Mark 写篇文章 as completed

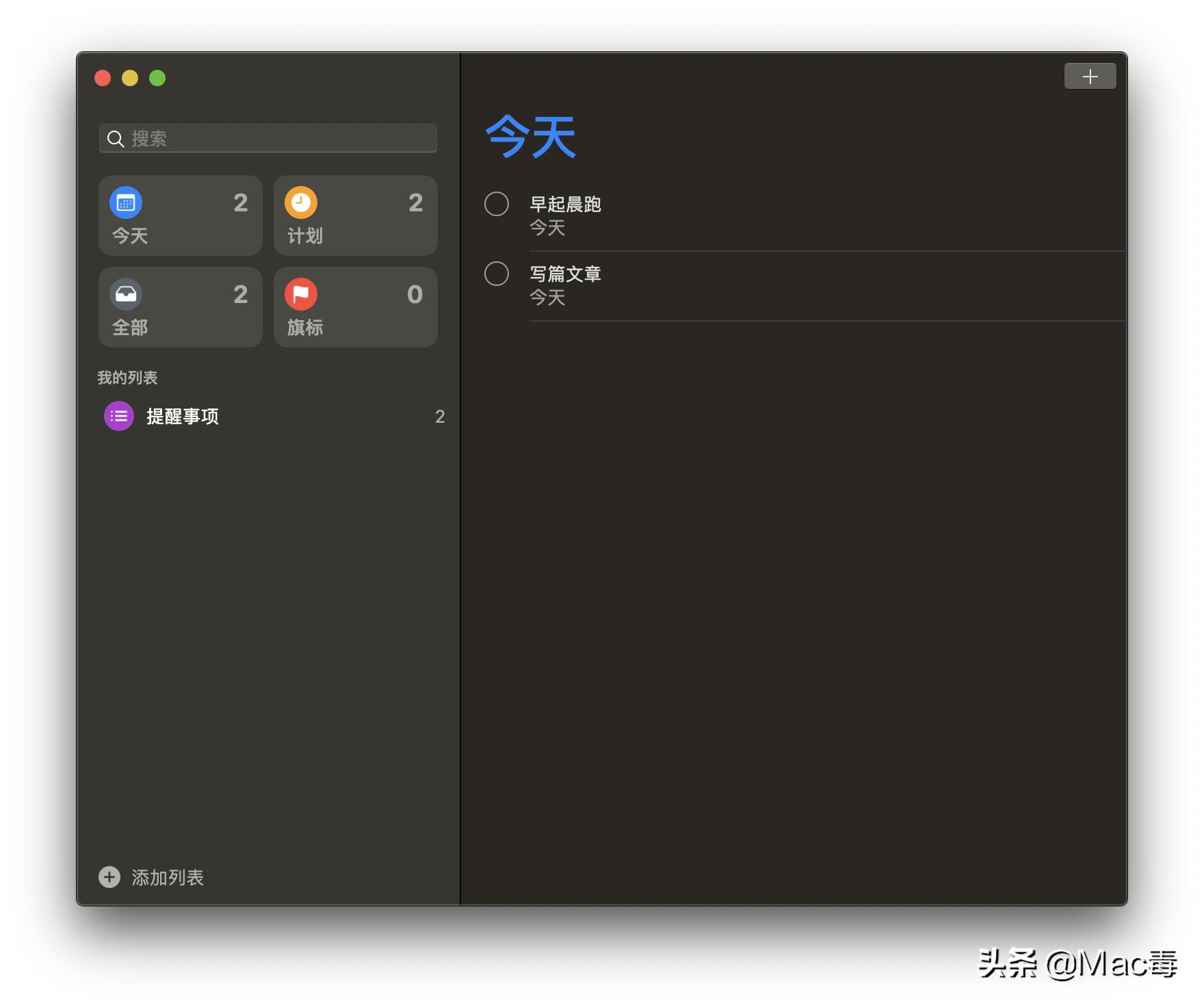(497, 274)
